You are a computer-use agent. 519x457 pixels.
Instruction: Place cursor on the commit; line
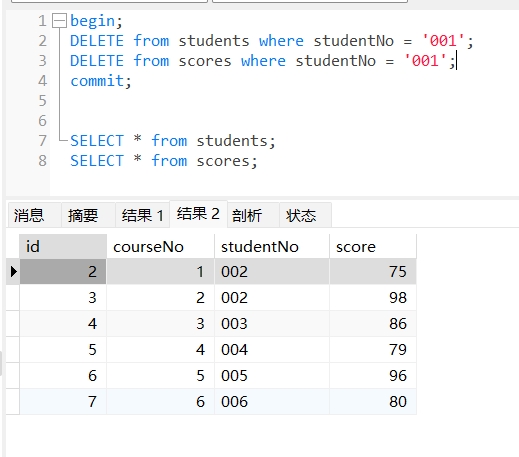point(101,81)
